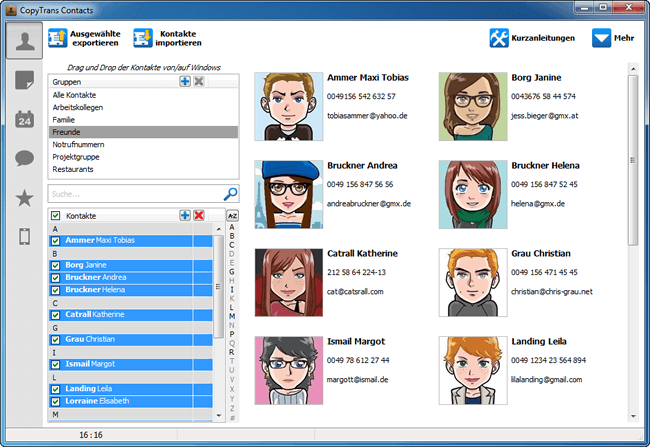The image size is (650, 447).
Task: Click email tobiasammer@yahoo.de
Action: pos(367,116)
